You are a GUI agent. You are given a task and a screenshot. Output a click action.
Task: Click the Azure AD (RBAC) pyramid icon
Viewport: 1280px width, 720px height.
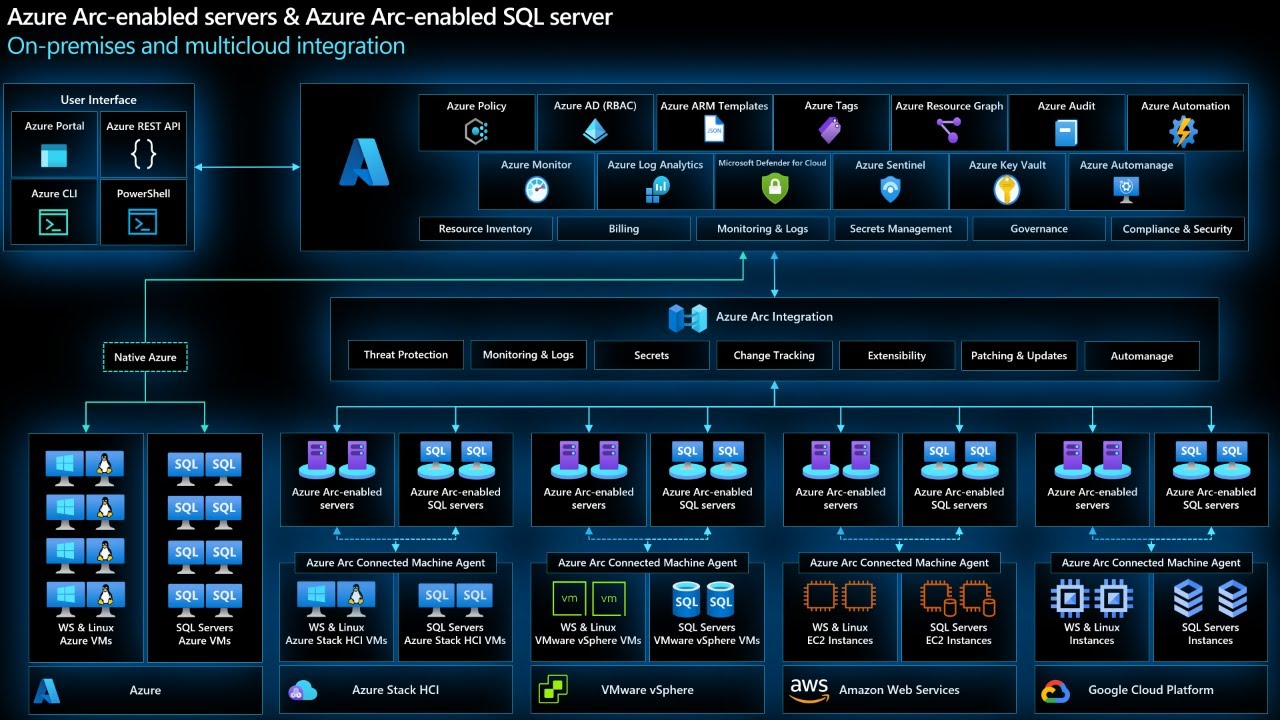click(x=595, y=130)
